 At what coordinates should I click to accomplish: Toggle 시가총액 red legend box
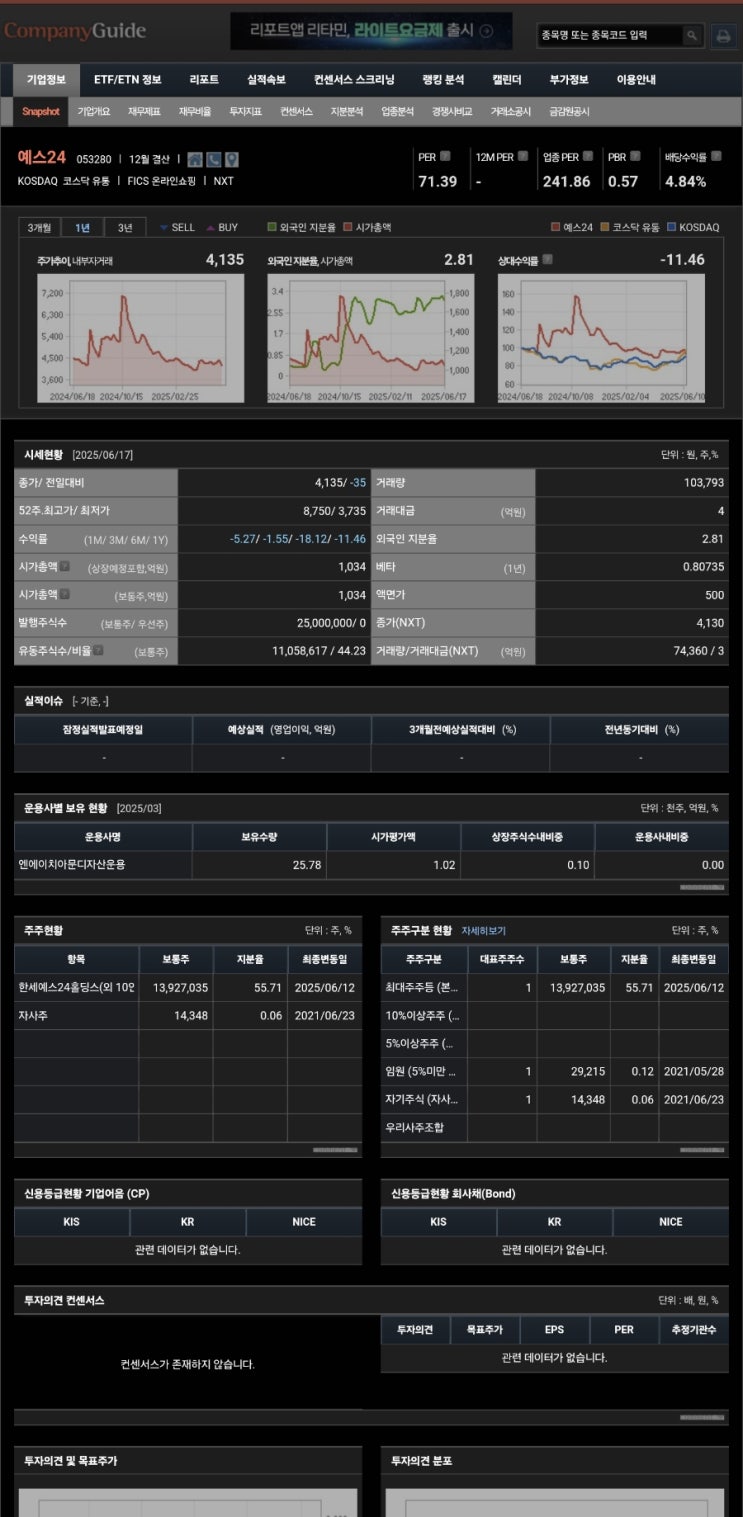tap(348, 227)
